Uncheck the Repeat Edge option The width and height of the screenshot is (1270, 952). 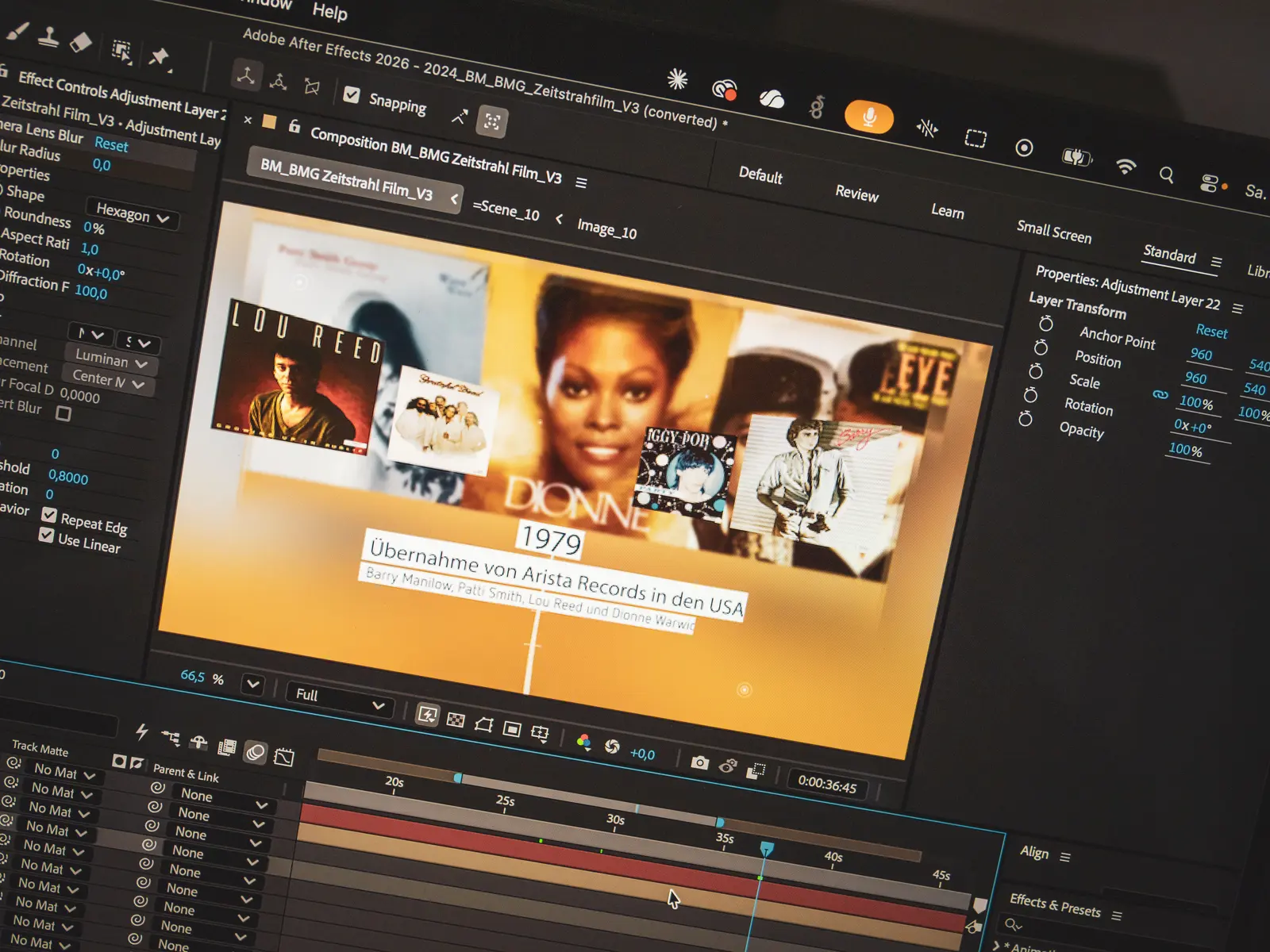(x=49, y=516)
